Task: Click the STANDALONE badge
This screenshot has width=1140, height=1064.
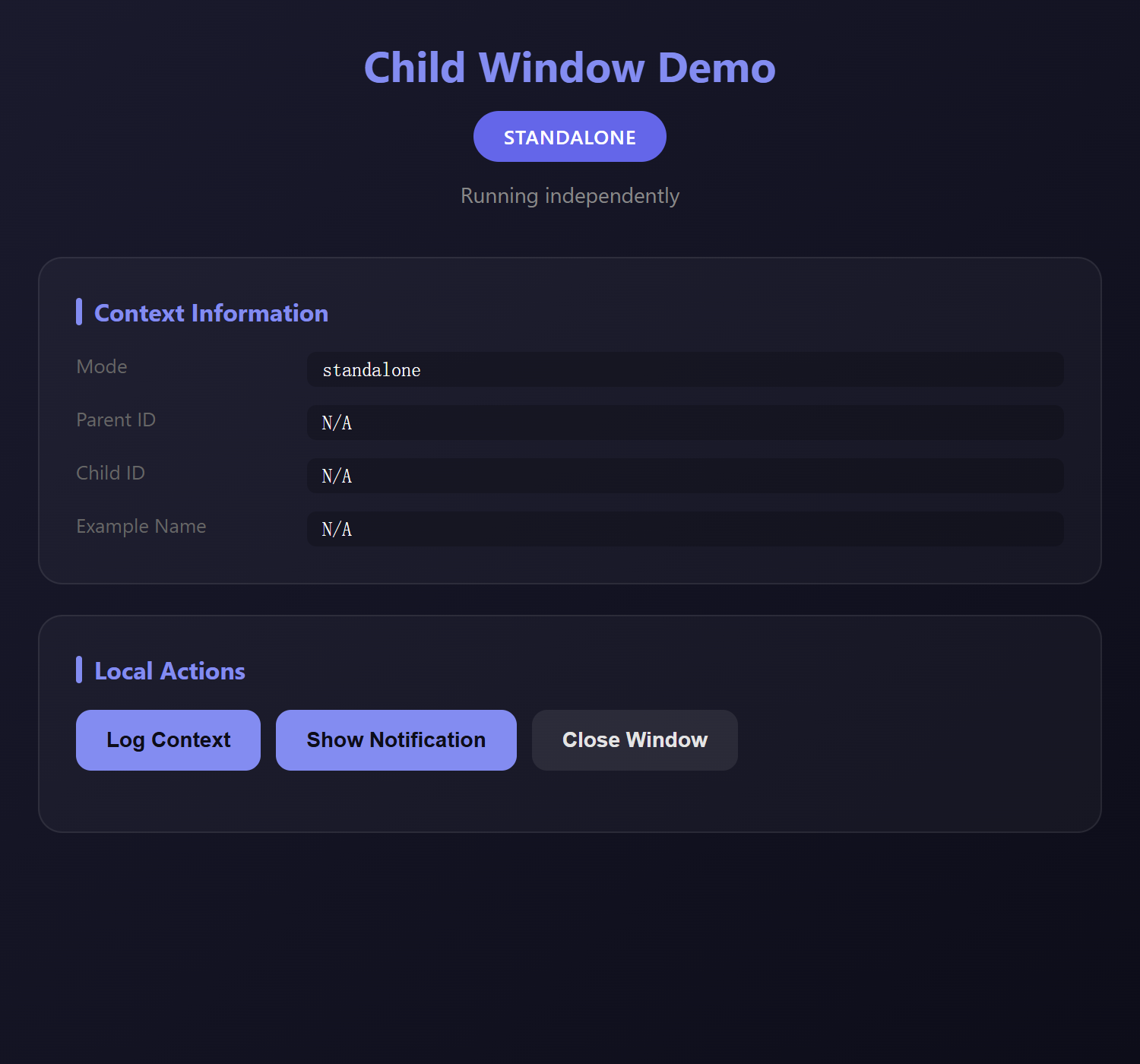Action: (x=569, y=137)
